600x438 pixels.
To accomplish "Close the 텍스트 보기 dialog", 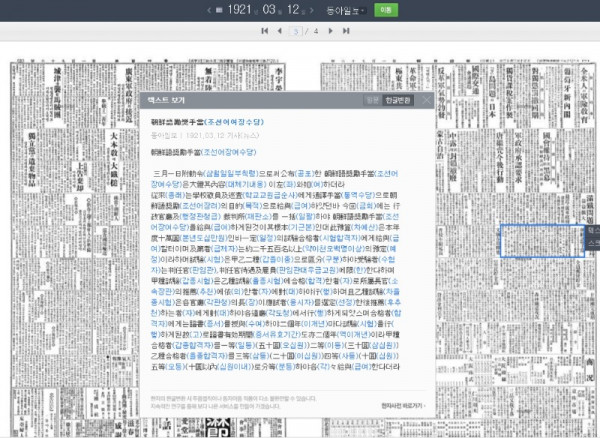I will (427, 100).
